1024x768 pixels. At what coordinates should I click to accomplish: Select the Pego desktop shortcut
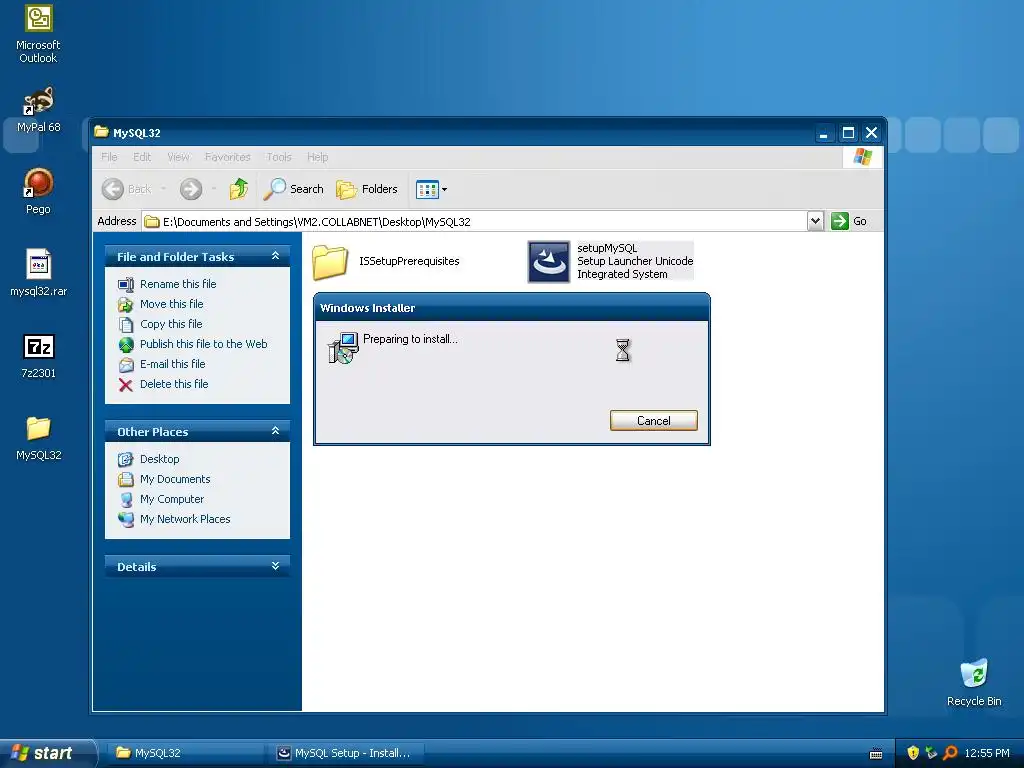[38, 191]
